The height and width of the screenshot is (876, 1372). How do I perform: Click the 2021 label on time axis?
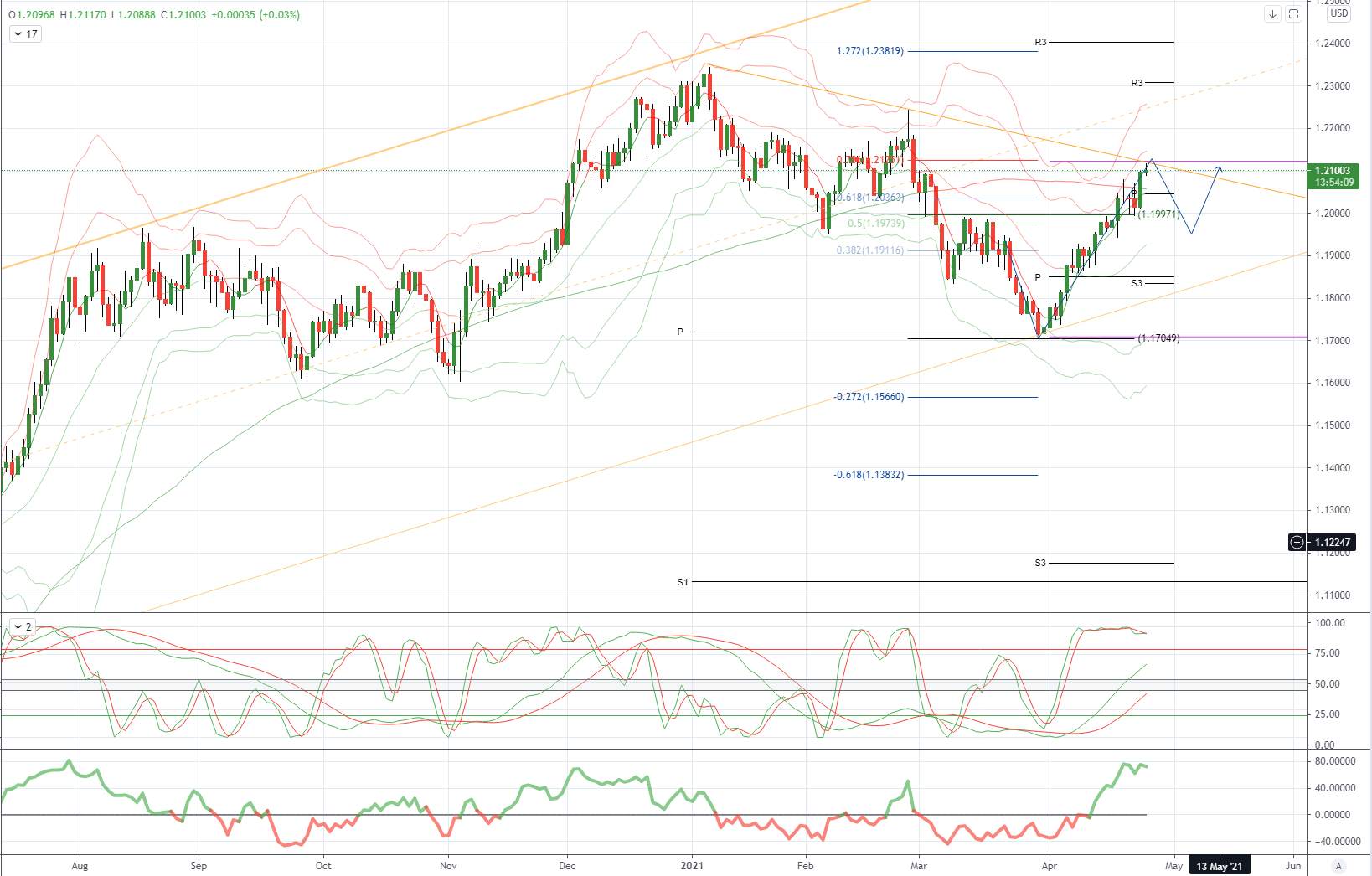tap(692, 866)
